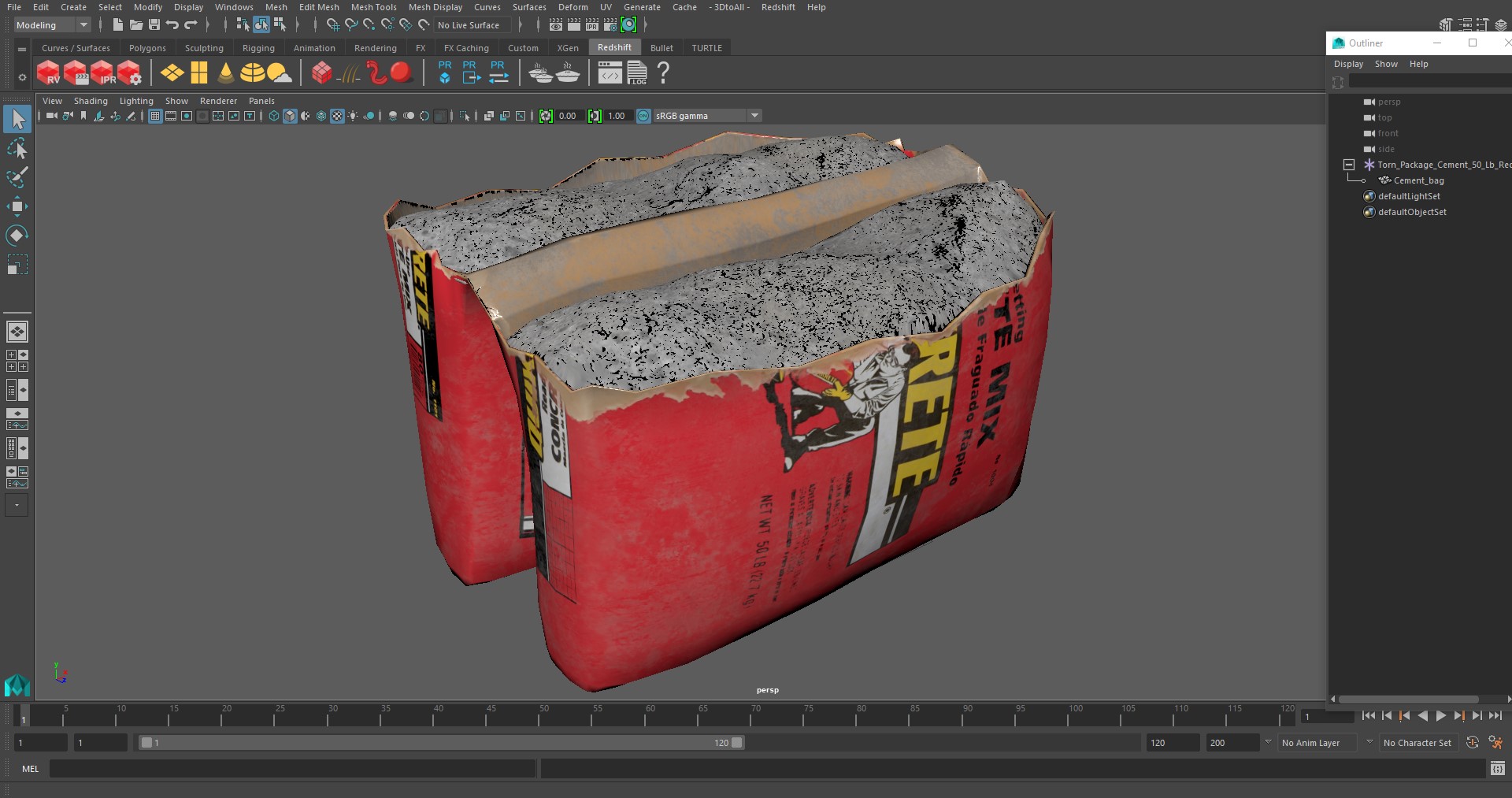
Task: Switch to the Rigging shelf tab
Action: tap(258, 48)
